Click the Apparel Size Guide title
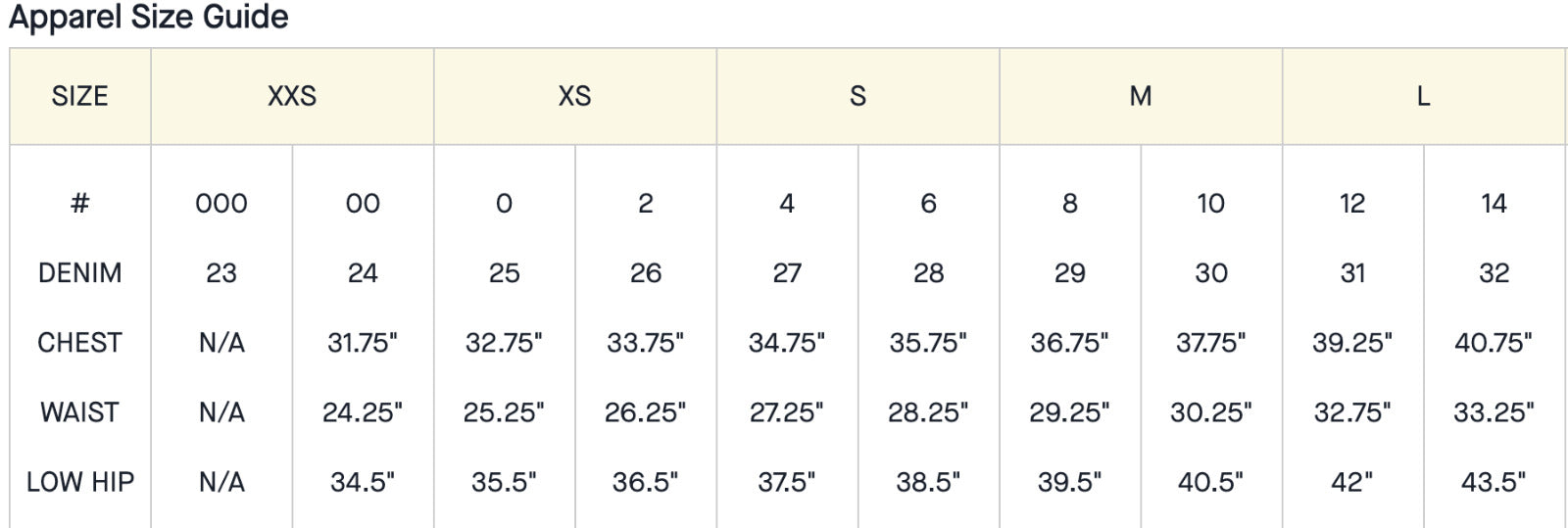Screen dimensions: 1568x528 pyautogui.click(x=149, y=17)
